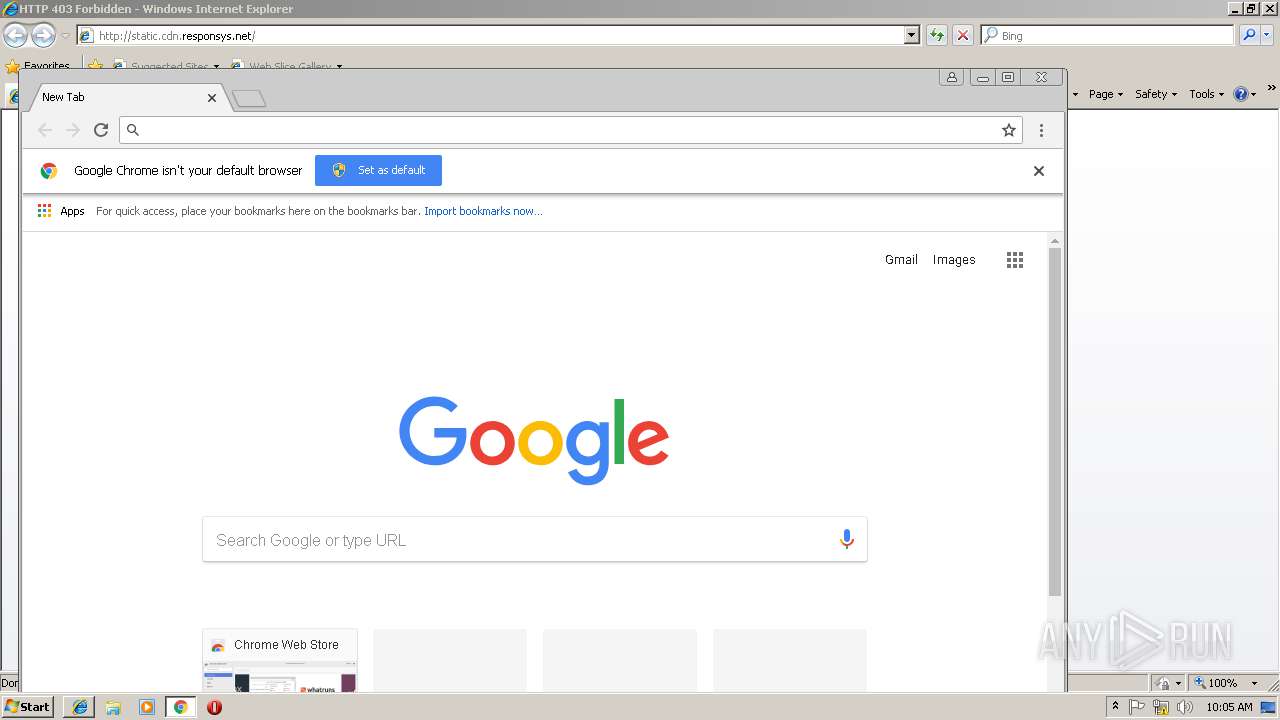Screen dimensions: 1280x720
Task: Go back in the Internet Explorer window
Action: point(15,36)
